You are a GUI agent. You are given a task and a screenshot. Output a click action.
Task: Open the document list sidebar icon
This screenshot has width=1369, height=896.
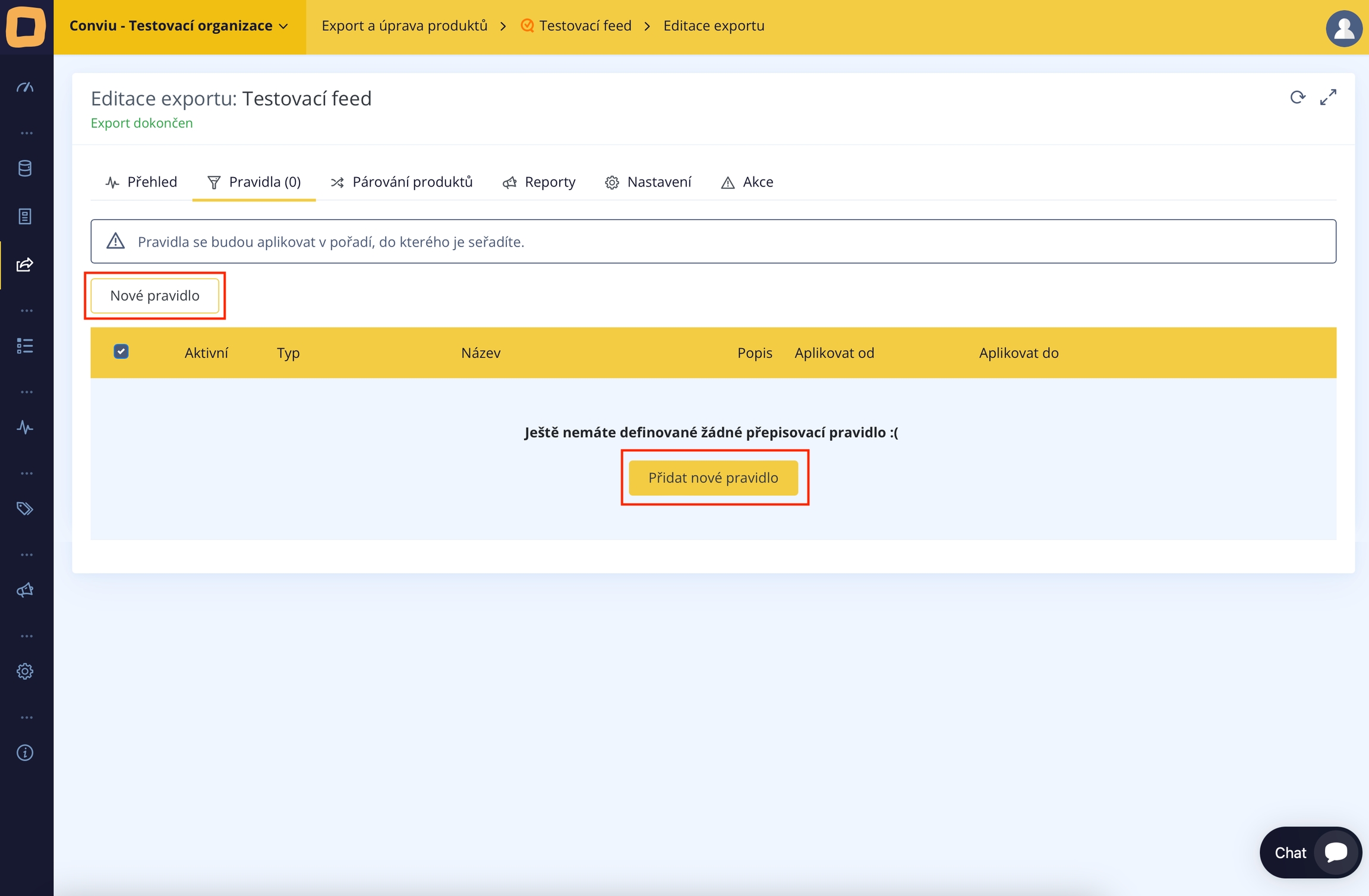tap(25, 216)
